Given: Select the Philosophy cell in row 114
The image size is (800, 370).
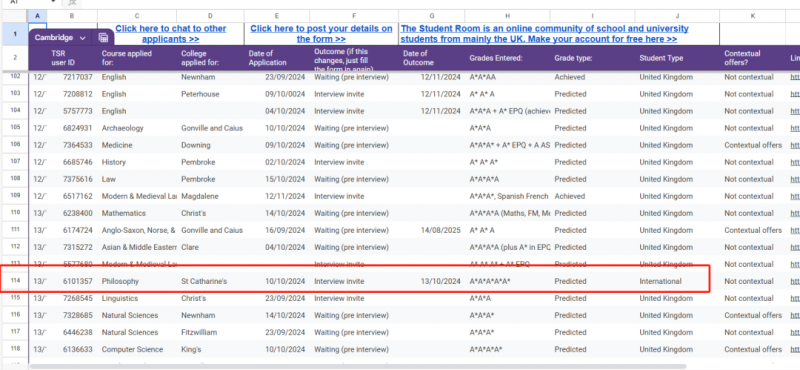Looking at the screenshot, I should [137, 281].
